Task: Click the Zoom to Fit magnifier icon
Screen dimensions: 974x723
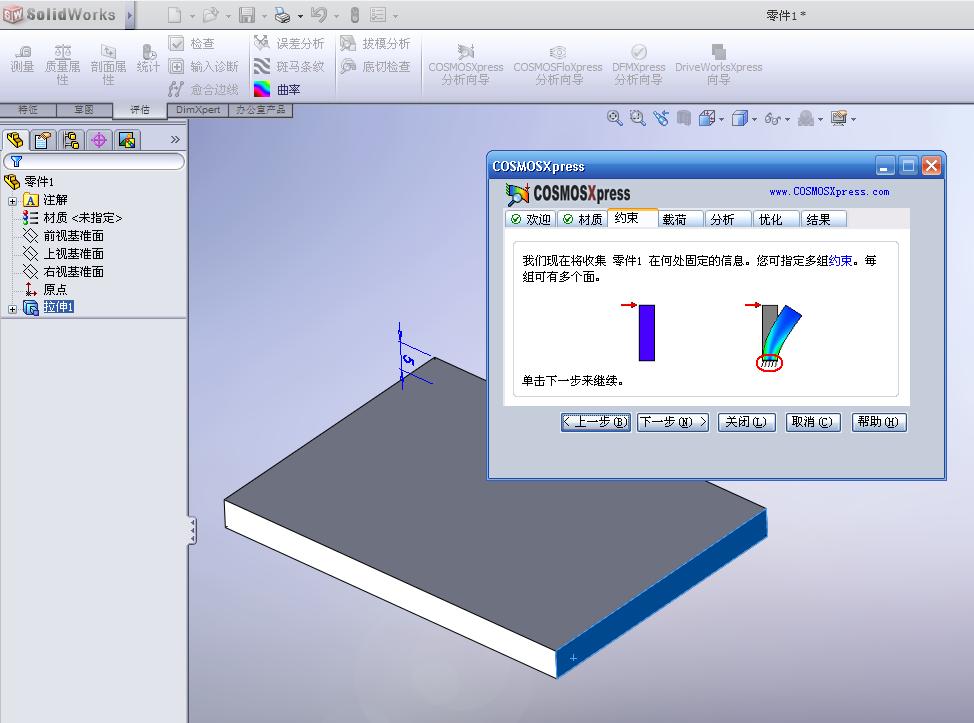Action: (614, 118)
